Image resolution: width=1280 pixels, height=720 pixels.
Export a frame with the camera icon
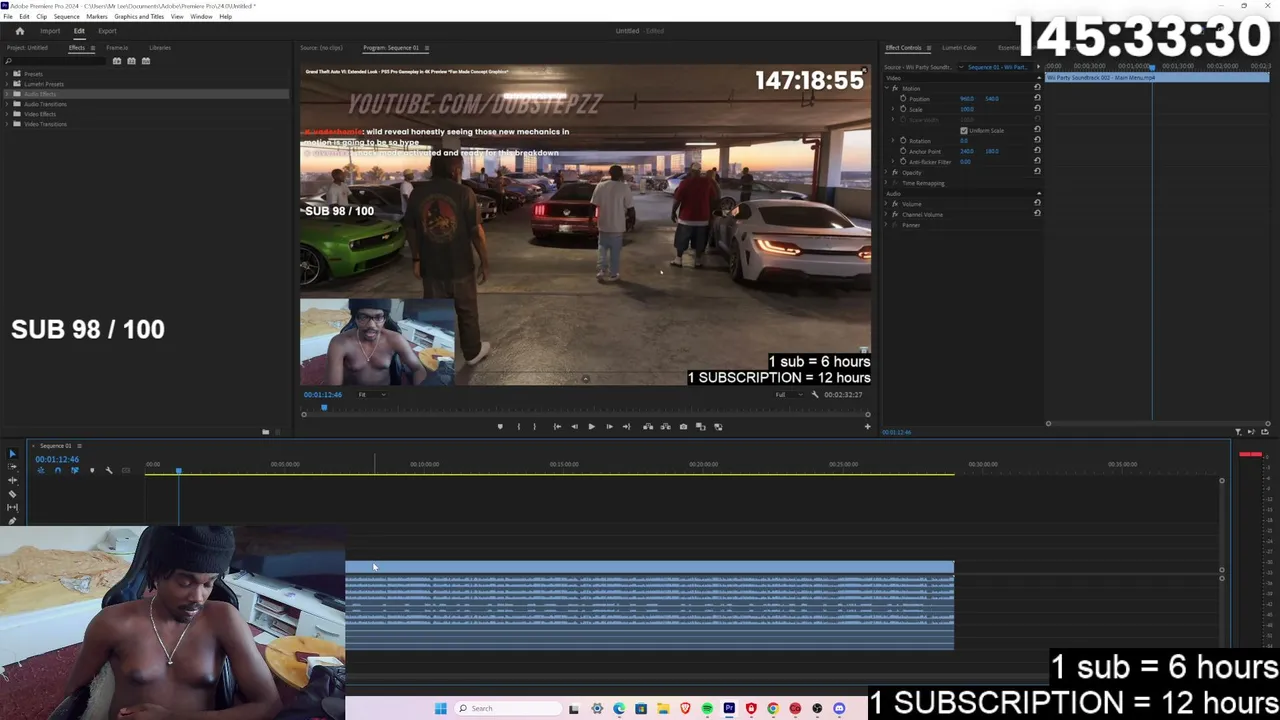683,427
